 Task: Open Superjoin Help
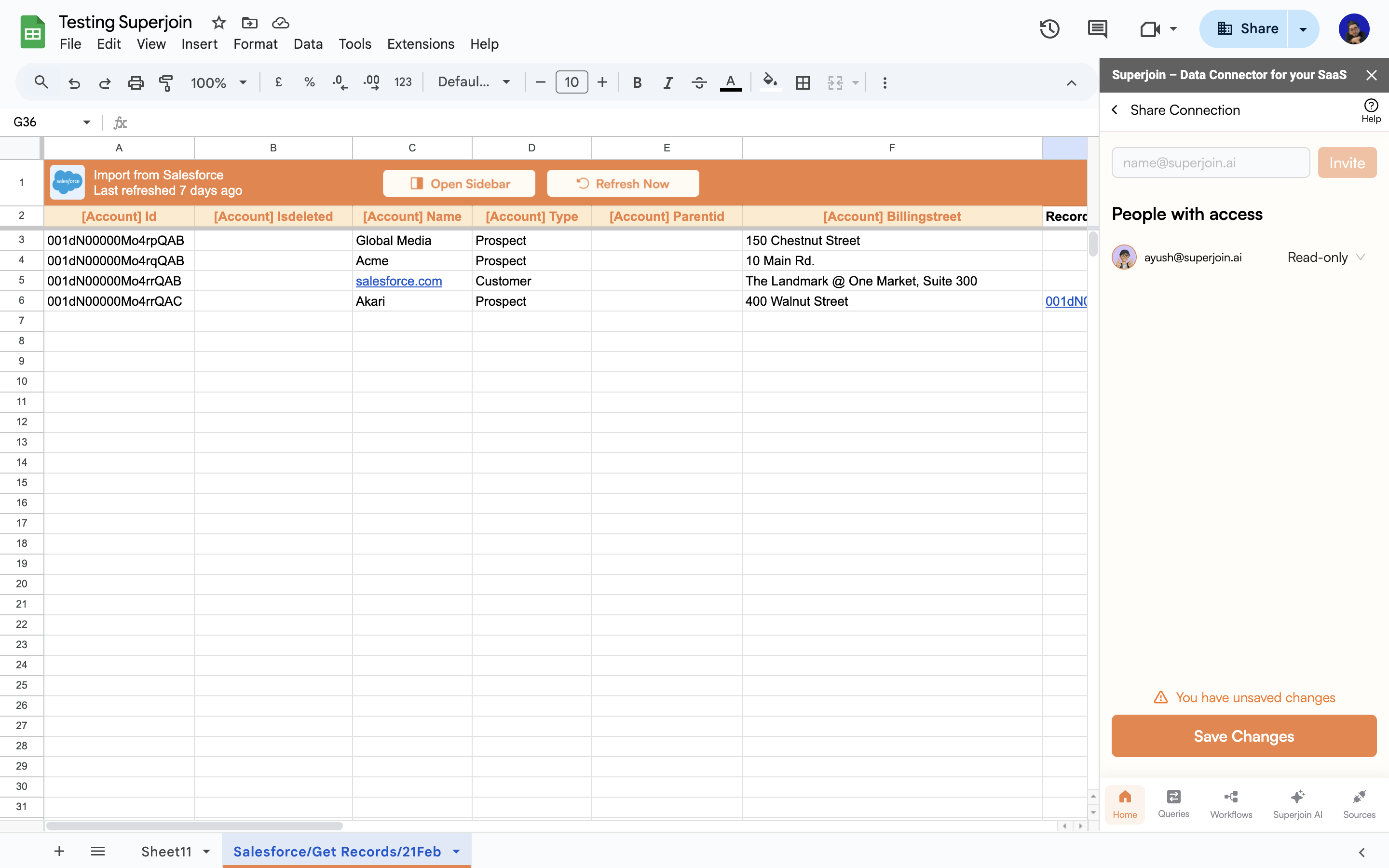pyautogui.click(x=1371, y=110)
